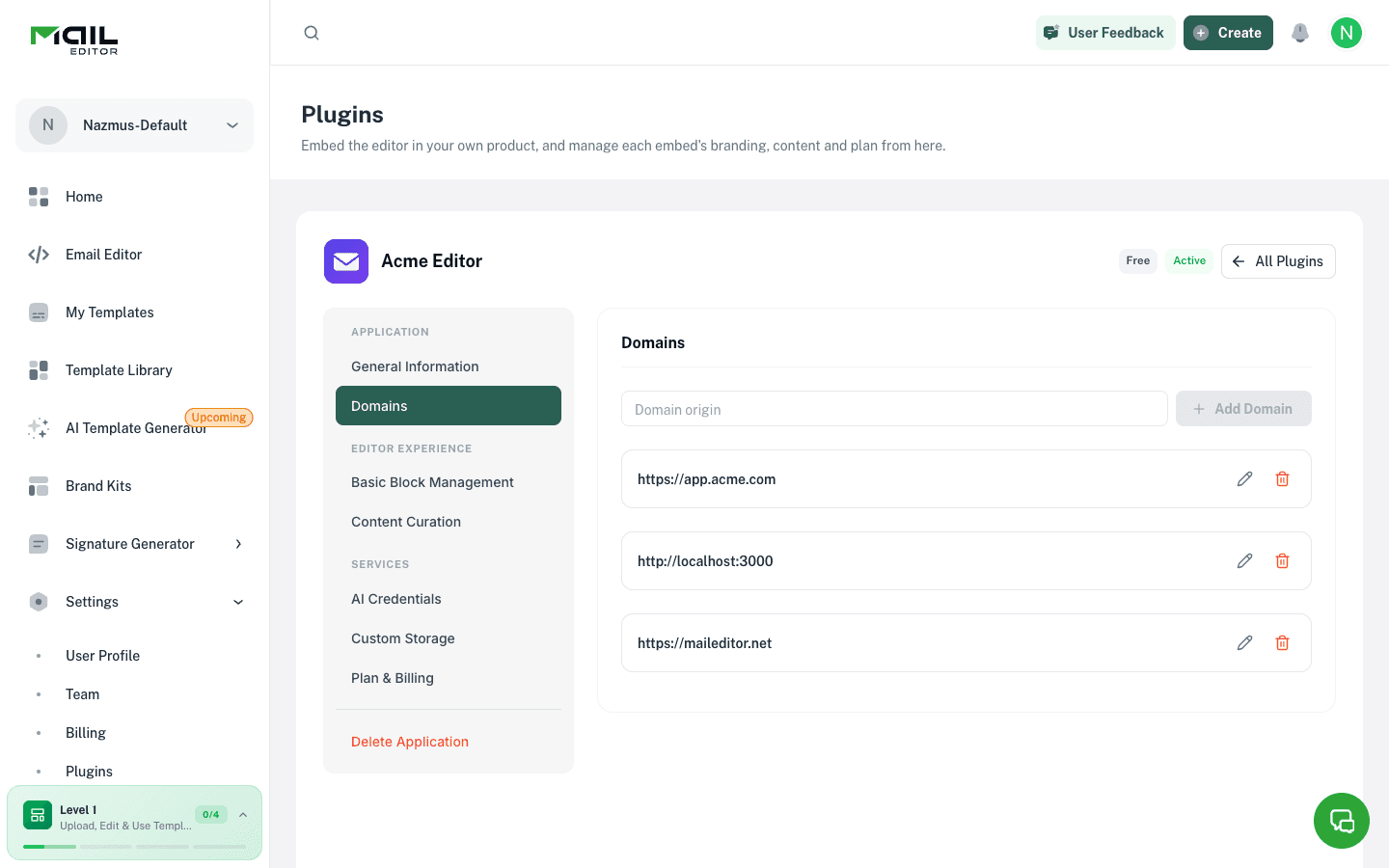Edit the http://localhost:3000 domain
This screenshot has width=1389, height=868.
[1245, 561]
